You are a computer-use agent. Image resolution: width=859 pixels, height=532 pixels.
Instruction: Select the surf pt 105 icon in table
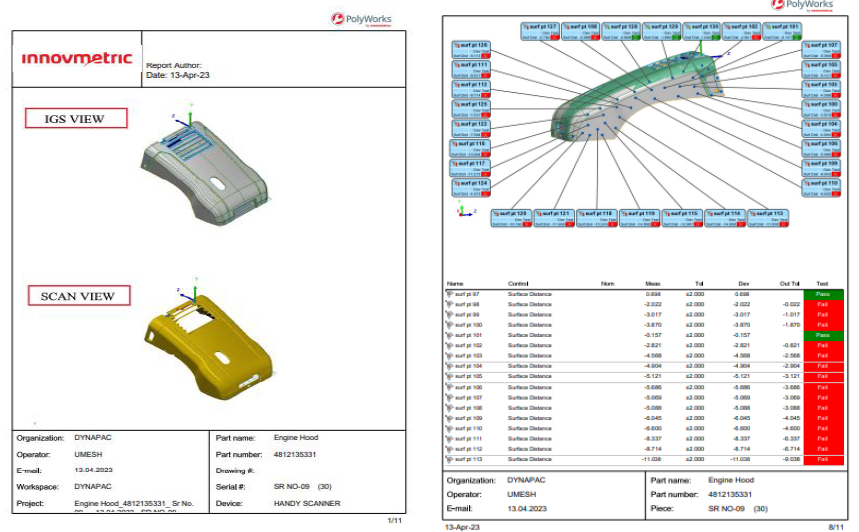pyautogui.click(x=449, y=376)
